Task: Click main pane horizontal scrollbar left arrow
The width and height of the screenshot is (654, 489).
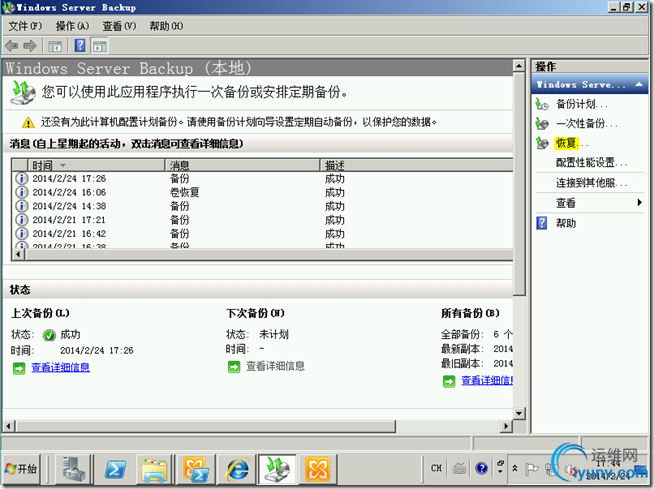Action: click(8, 426)
